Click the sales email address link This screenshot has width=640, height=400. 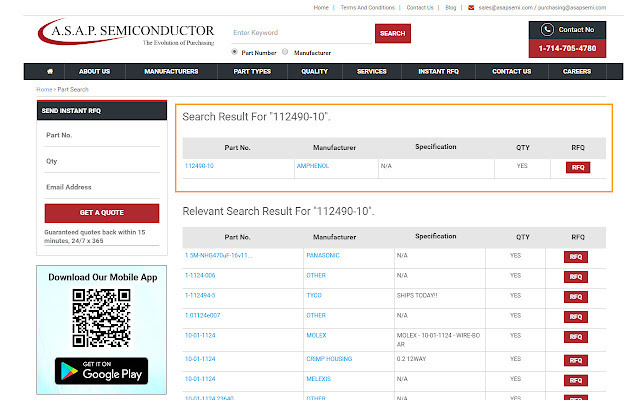[x=505, y=7]
